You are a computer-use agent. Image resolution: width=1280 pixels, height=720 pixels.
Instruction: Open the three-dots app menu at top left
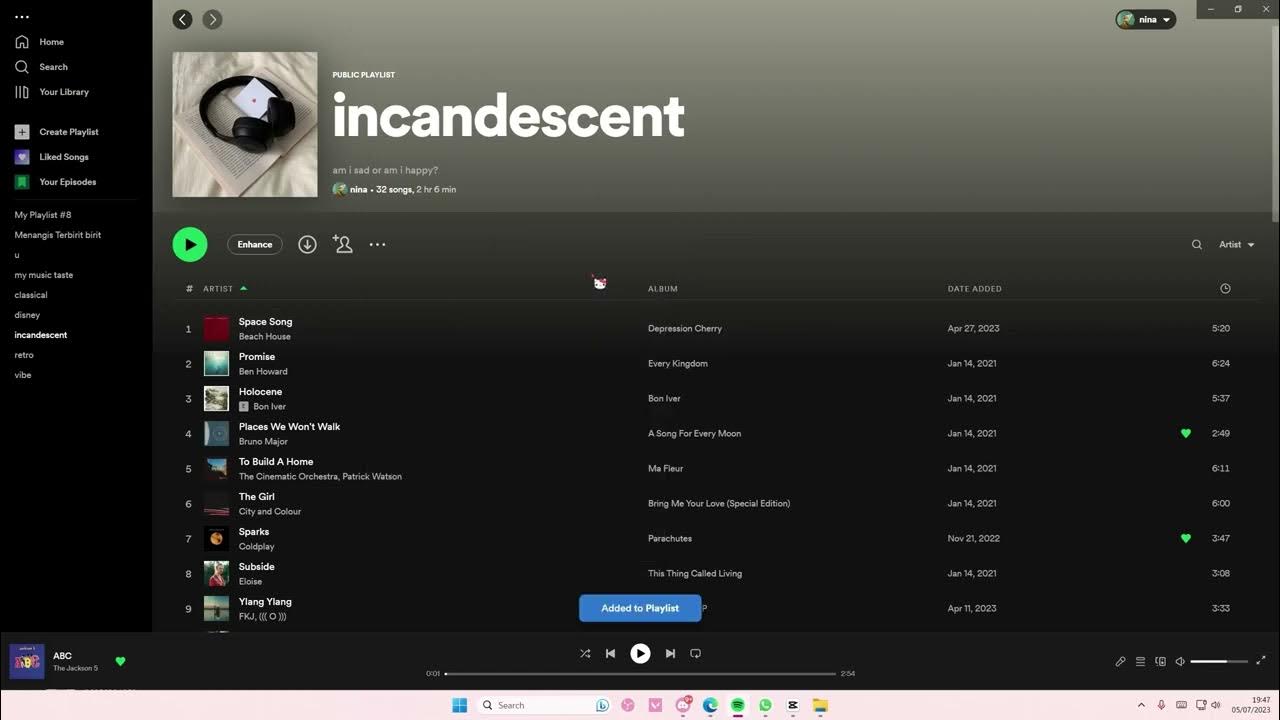22,17
